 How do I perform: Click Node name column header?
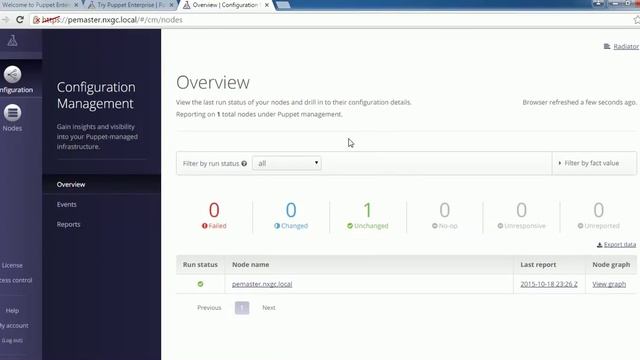[251, 264]
